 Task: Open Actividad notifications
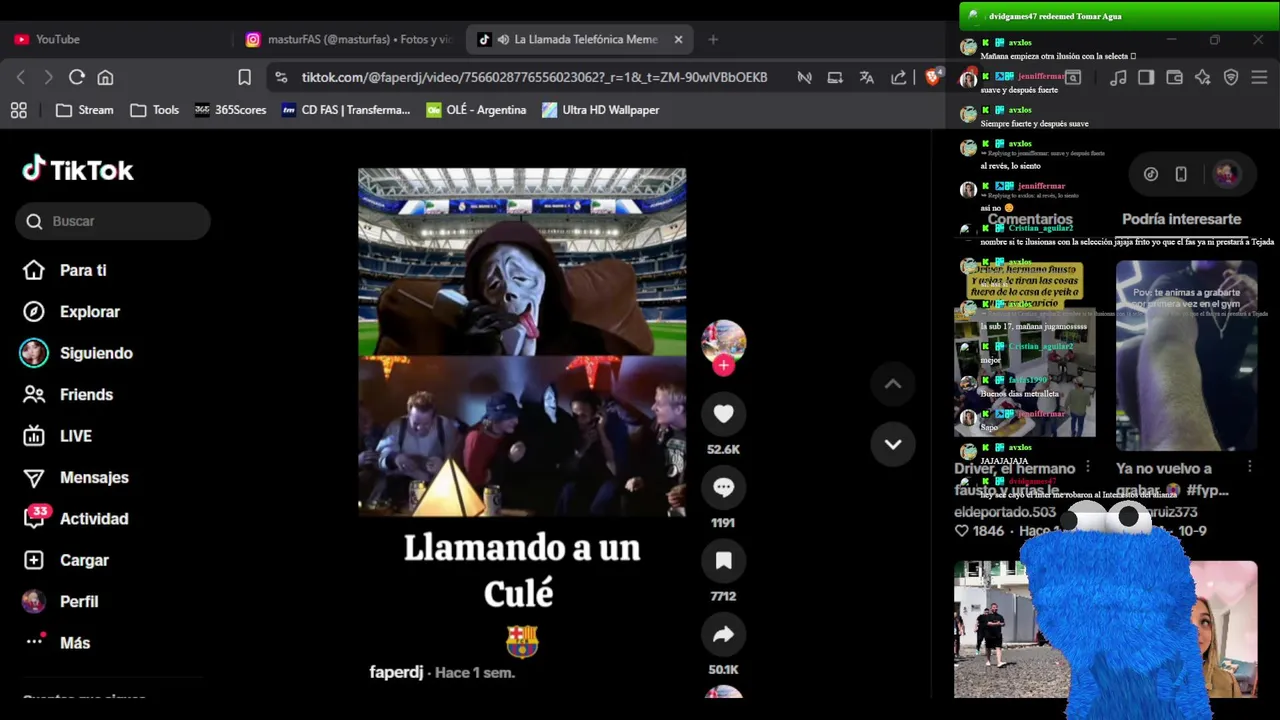click(x=75, y=519)
